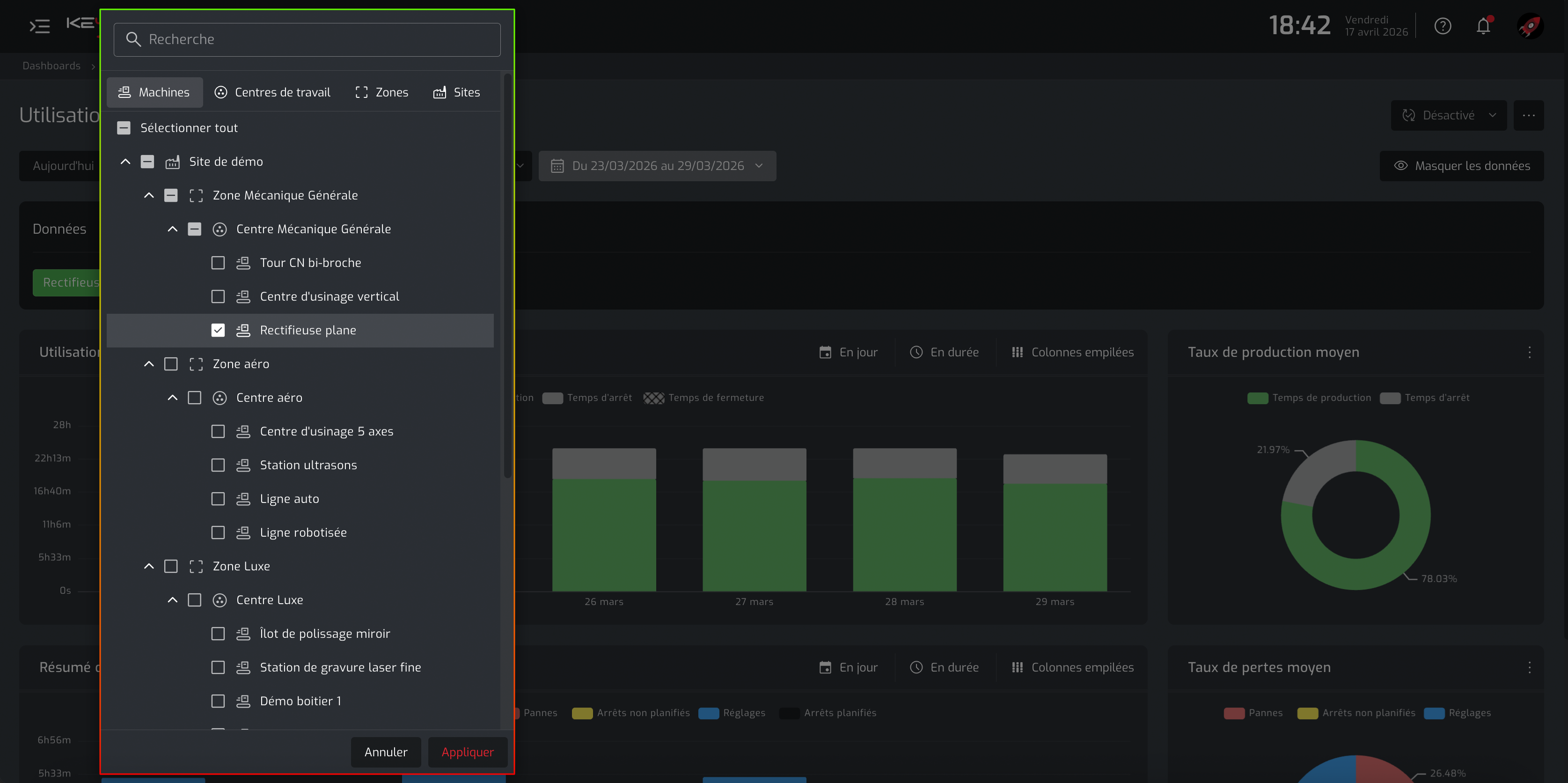This screenshot has height=783, width=1568.
Task: Click the calendar icon in date range
Action: pyautogui.click(x=557, y=166)
